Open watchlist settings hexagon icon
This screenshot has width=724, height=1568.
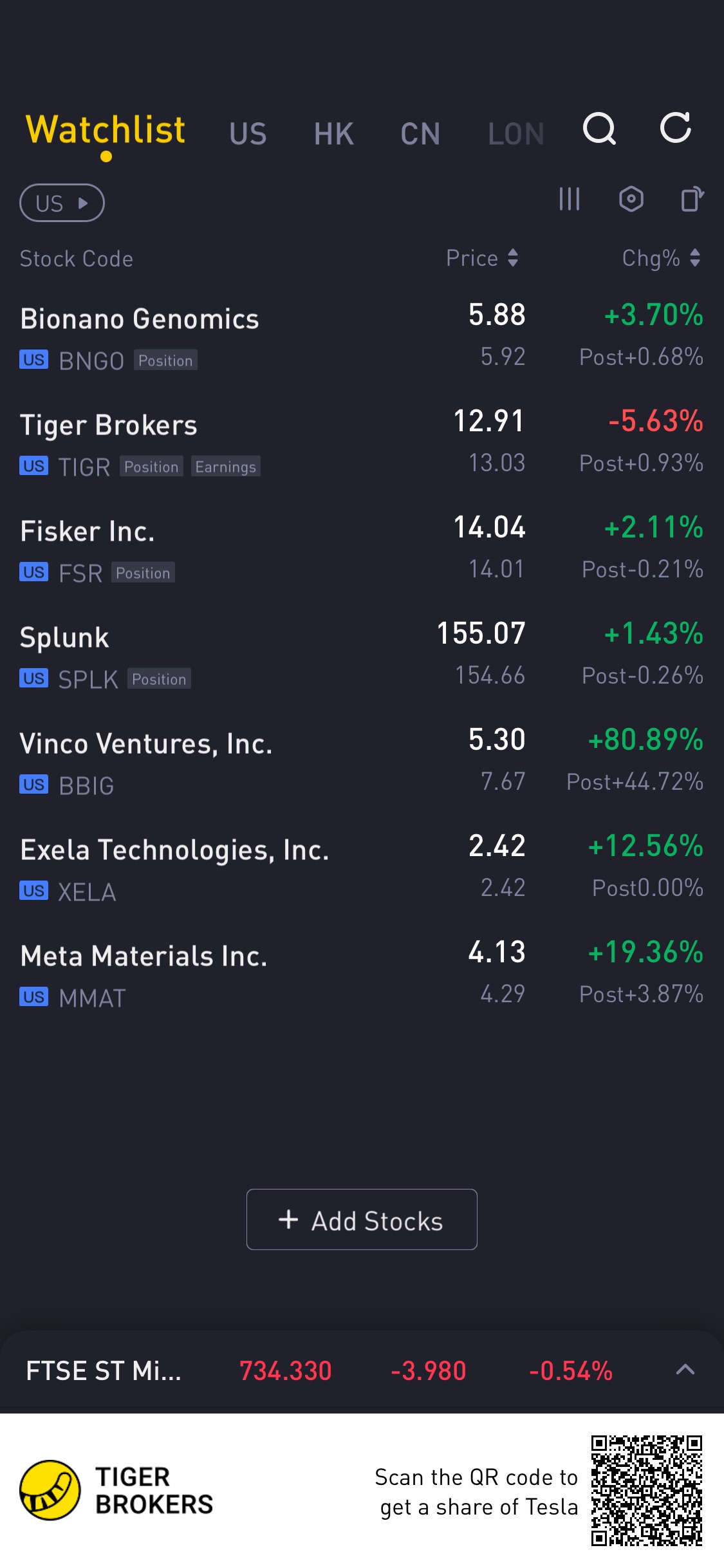pyautogui.click(x=631, y=200)
